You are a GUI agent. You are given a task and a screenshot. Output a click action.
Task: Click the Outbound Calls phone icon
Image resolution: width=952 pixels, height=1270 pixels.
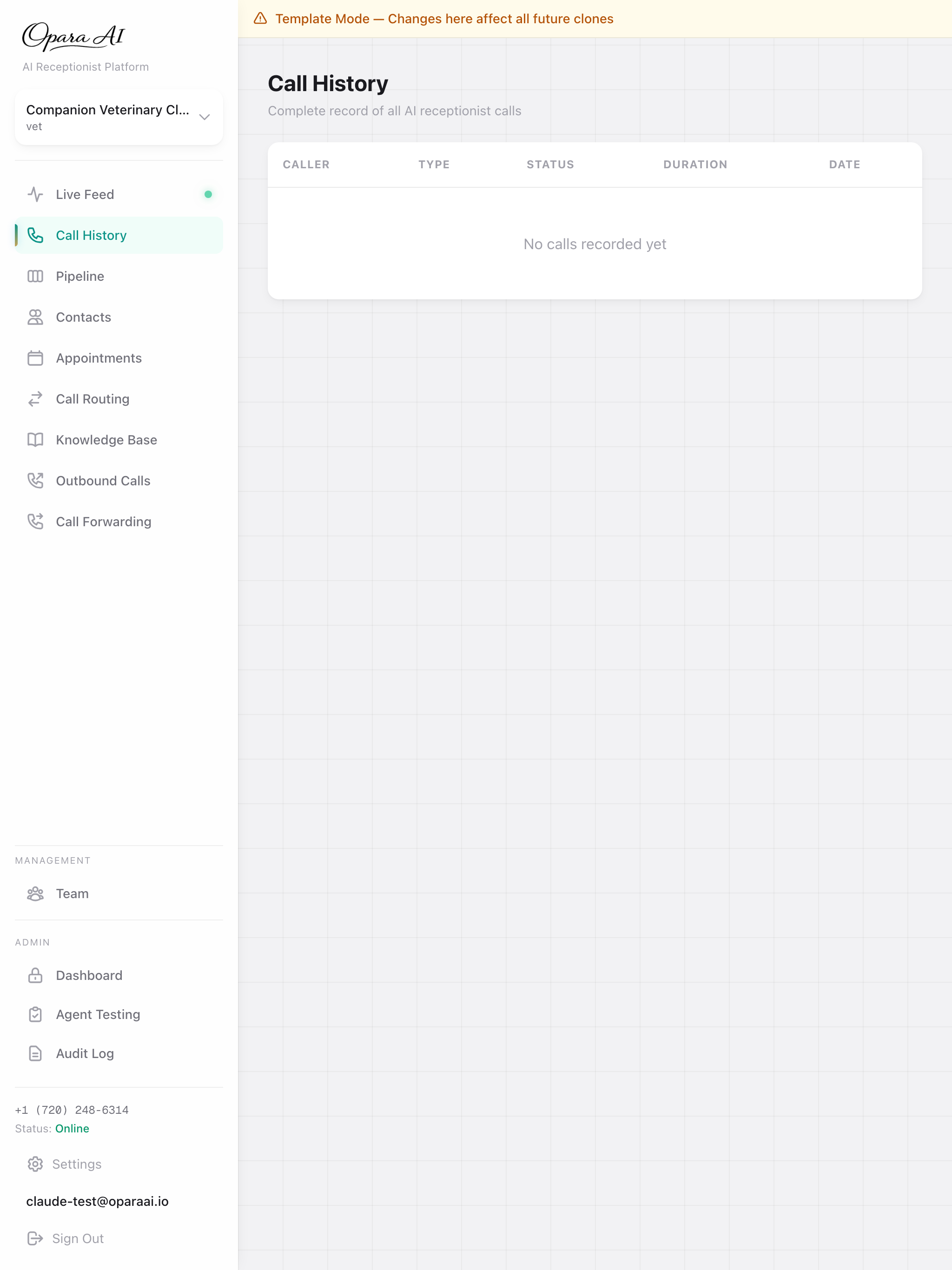point(35,481)
